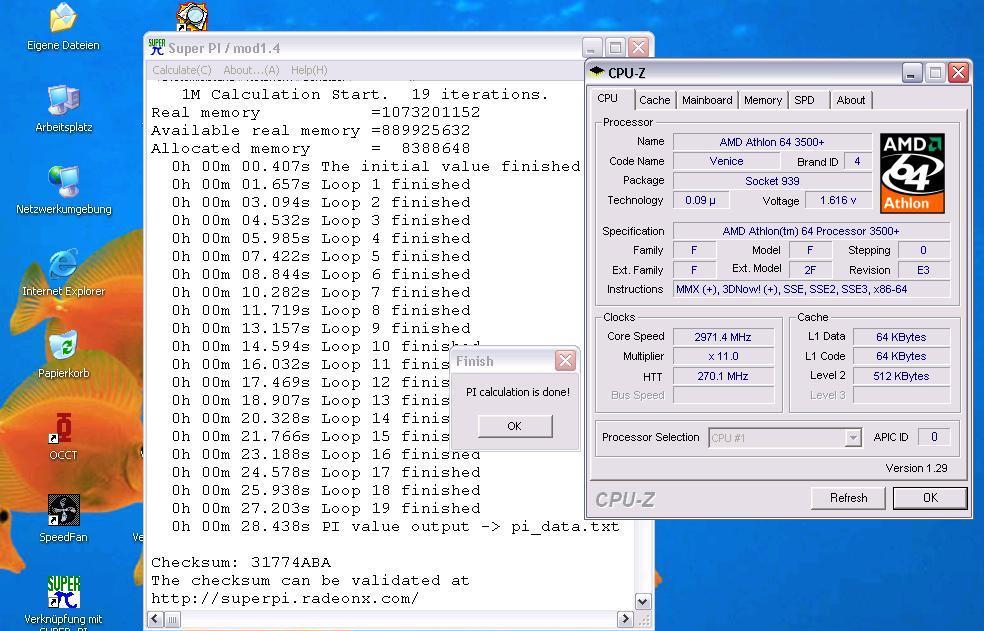Viewport: 984px width, 631px height.
Task: Click the Brand ID value 4
Action: click(x=858, y=161)
